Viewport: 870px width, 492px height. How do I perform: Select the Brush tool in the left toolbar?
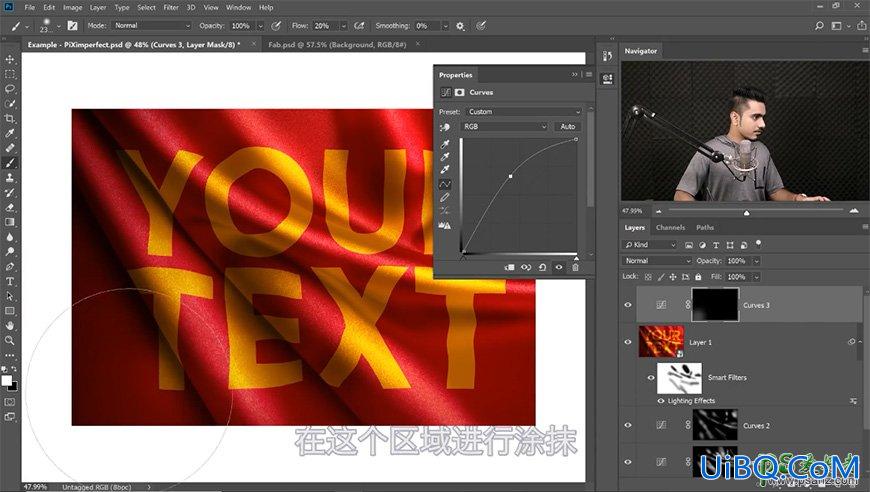9,163
